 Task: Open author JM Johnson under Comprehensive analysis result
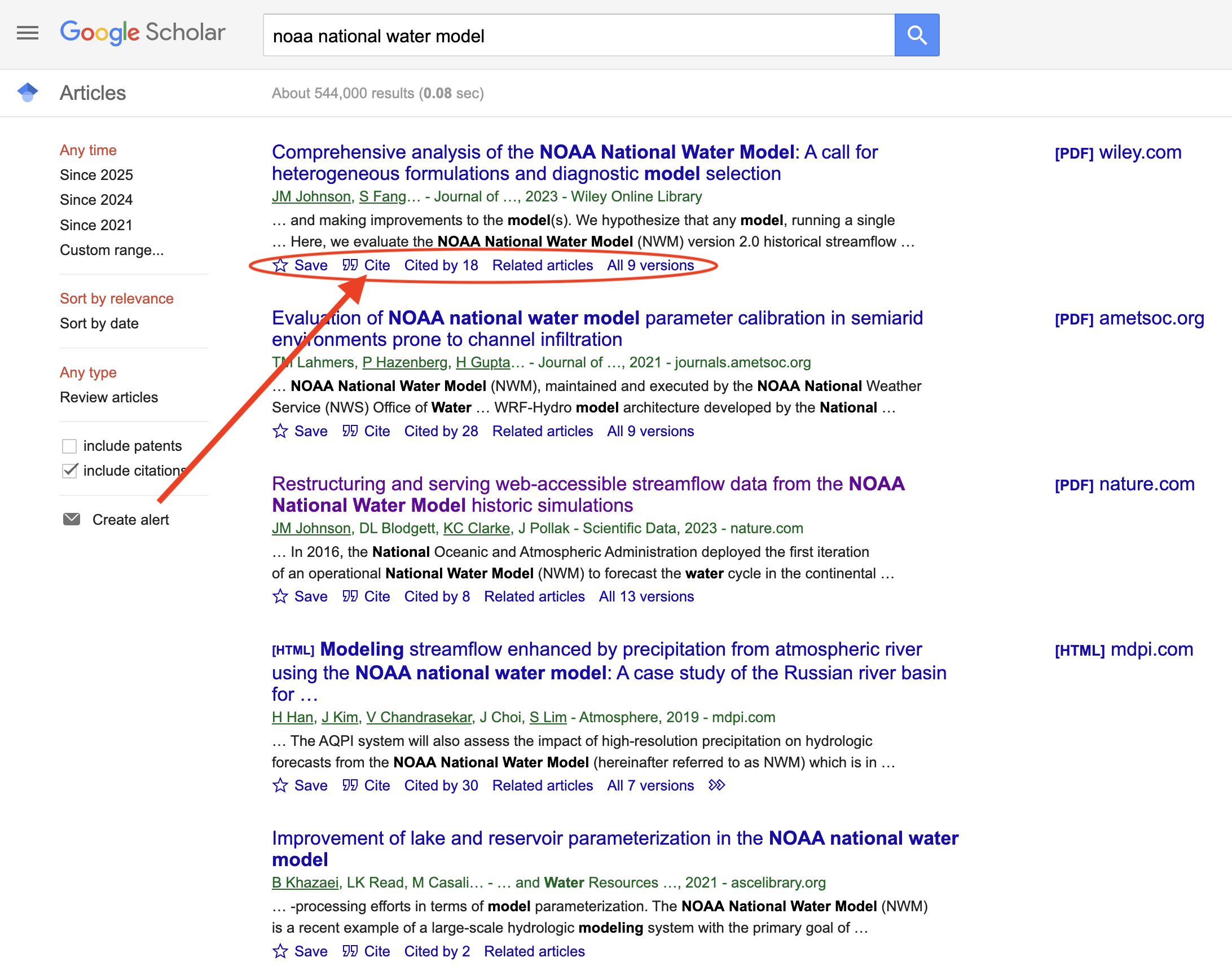[x=311, y=196]
